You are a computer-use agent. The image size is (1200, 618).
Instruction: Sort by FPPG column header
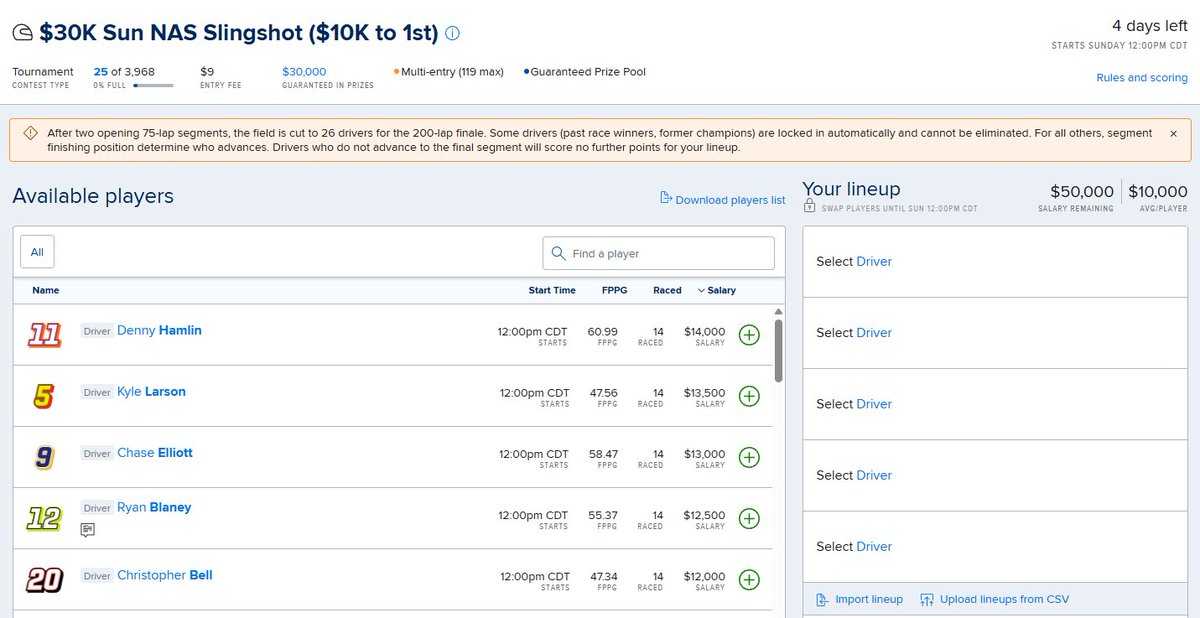coord(614,291)
